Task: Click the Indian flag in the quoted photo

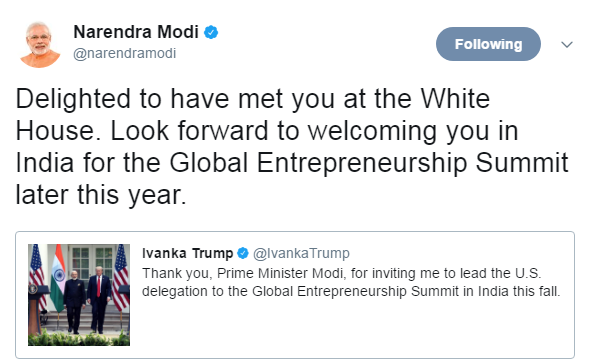Action: click(x=58, y=279)
